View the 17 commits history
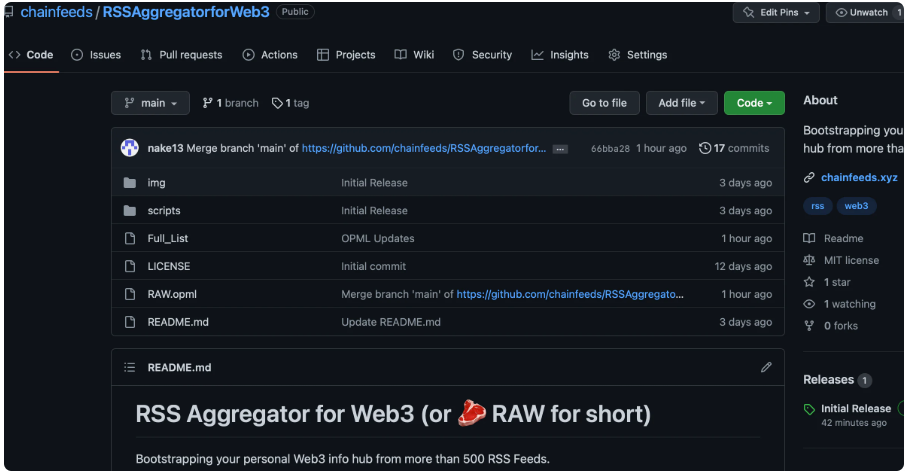The image size is (905, 471). [734, 148]
